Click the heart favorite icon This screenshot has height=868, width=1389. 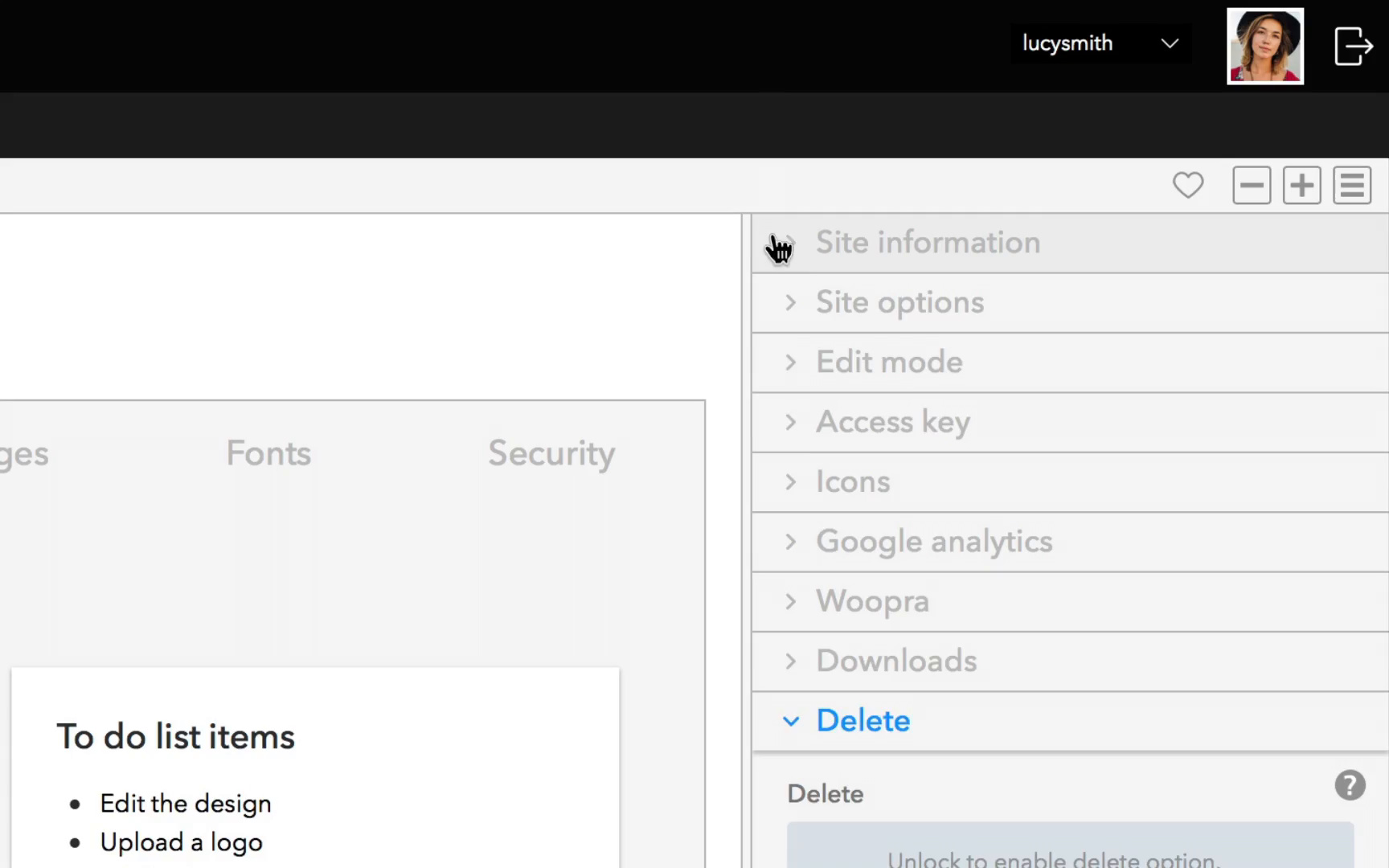pos(1188,186)
